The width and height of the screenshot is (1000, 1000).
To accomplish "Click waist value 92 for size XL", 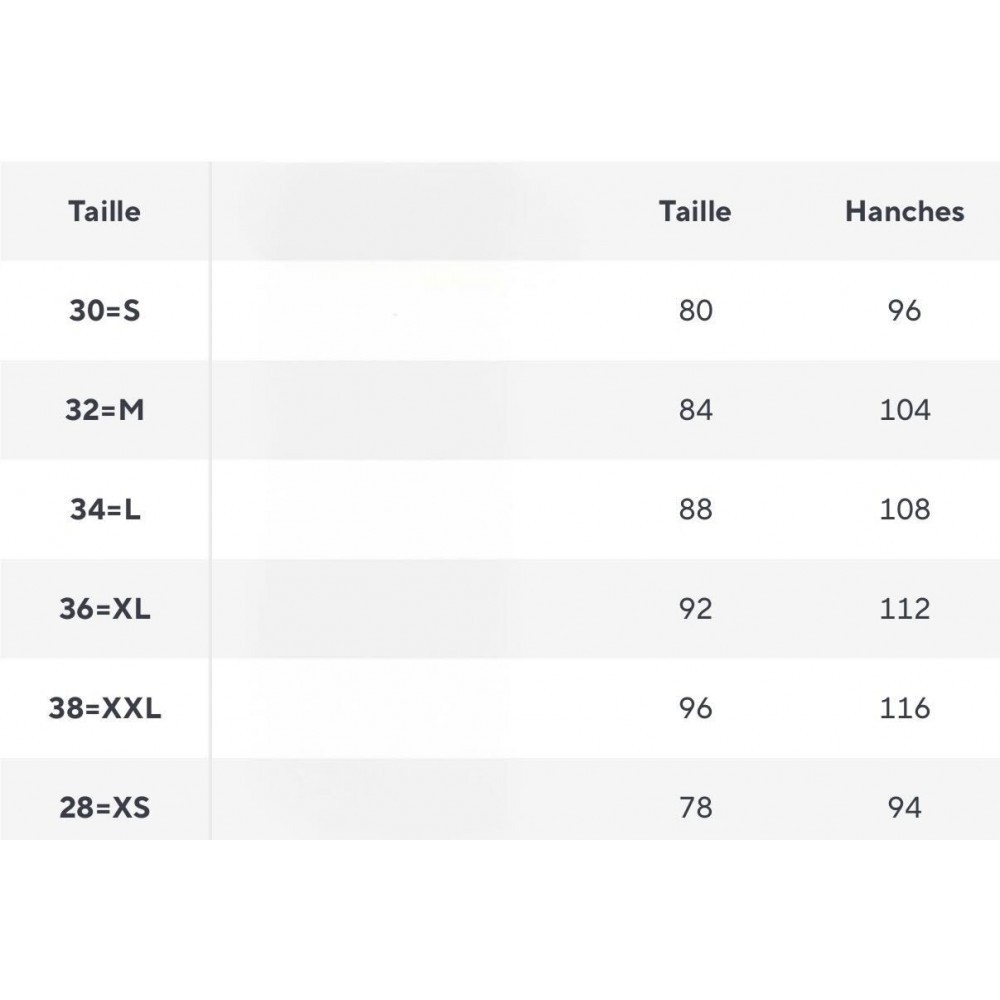I will tap(695, 608).
